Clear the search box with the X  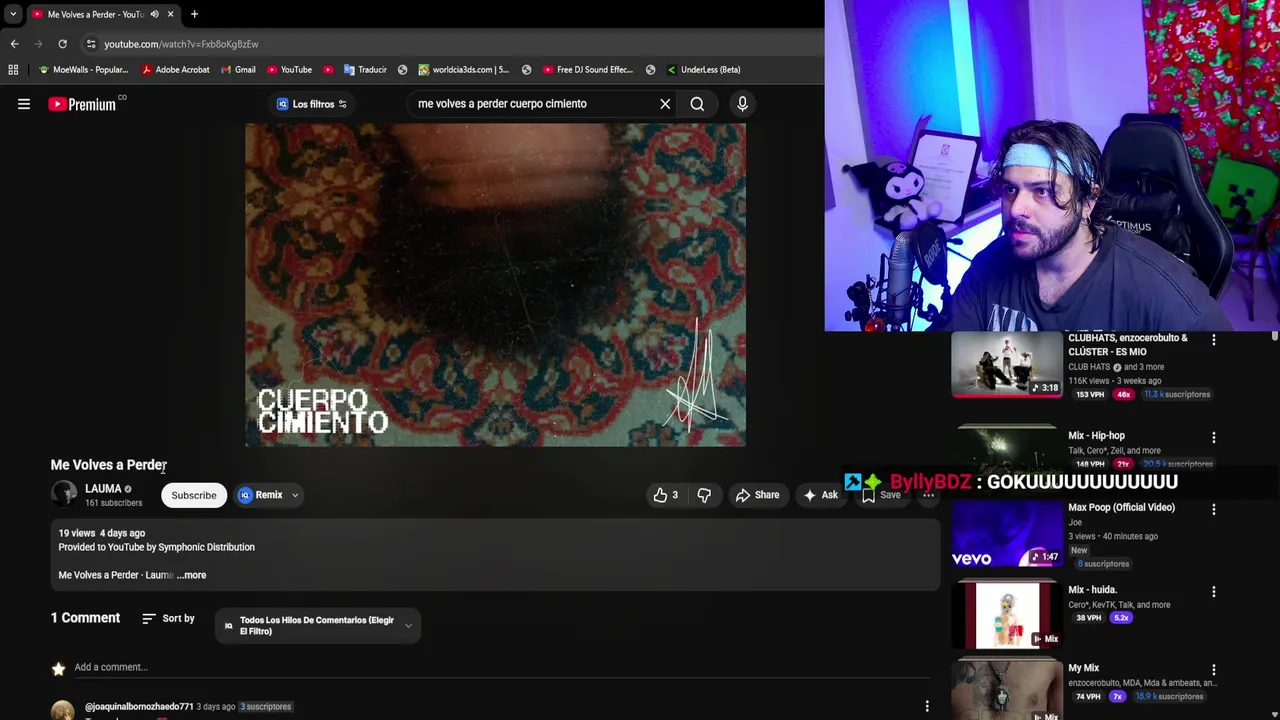coord(665,104)
